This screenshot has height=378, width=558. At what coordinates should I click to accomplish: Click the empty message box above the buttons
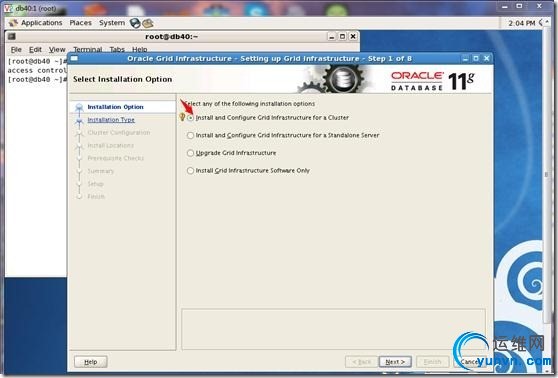click(333, 329)
